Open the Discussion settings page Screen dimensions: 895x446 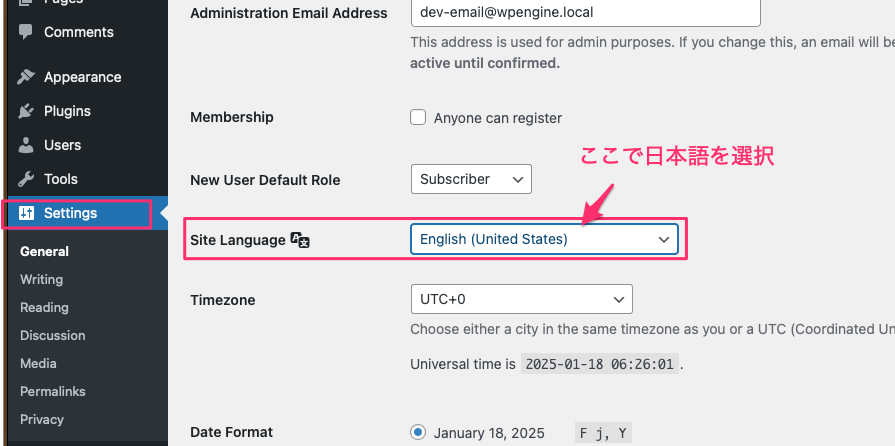[x=52, y=335]
